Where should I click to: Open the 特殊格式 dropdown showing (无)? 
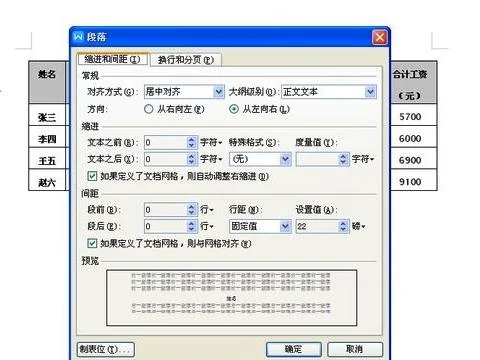(x=260, y=159)
